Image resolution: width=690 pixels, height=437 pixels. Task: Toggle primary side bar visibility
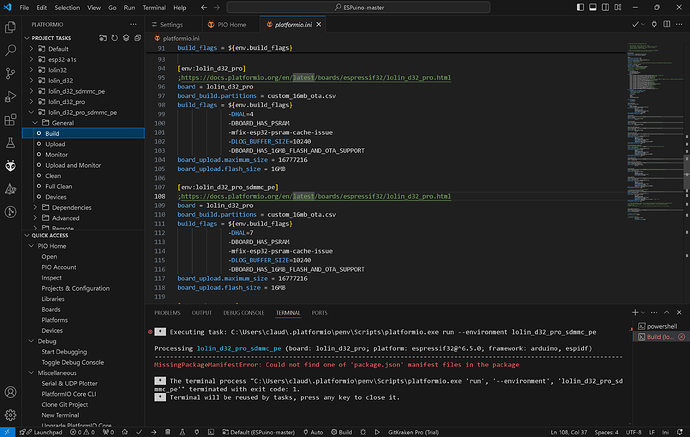point(580,7)
